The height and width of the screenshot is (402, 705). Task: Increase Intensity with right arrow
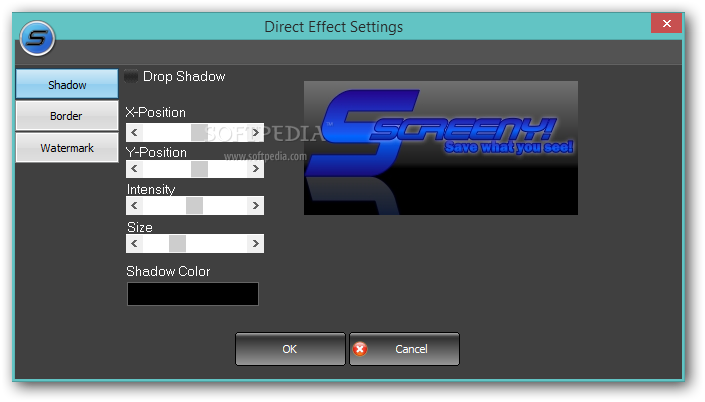tap(255, 205)
